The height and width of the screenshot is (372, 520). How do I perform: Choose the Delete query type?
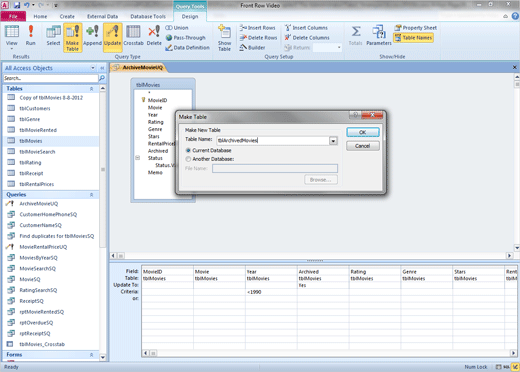154,35
